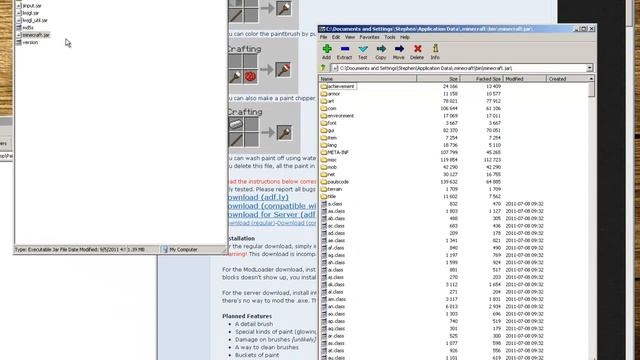Select lwjgl_util.jar in the Explorer window
The width and height of the screenshot is (640, 360).
click(32, 20)
